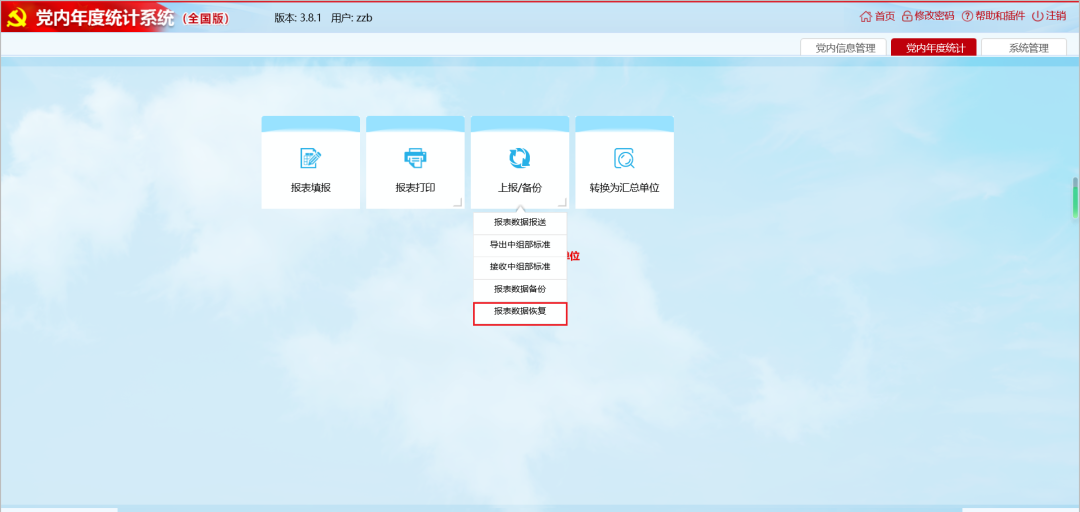Click the 报表打印 printer icon
The width and height of the screenshot is (1080, 512).
[x=415, y=158]
